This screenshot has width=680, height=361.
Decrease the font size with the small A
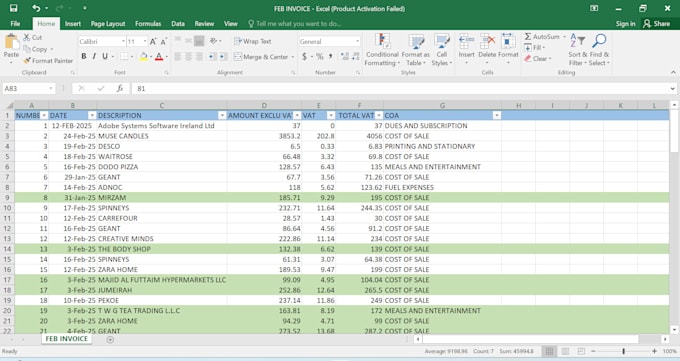click(x=163, y=42)
